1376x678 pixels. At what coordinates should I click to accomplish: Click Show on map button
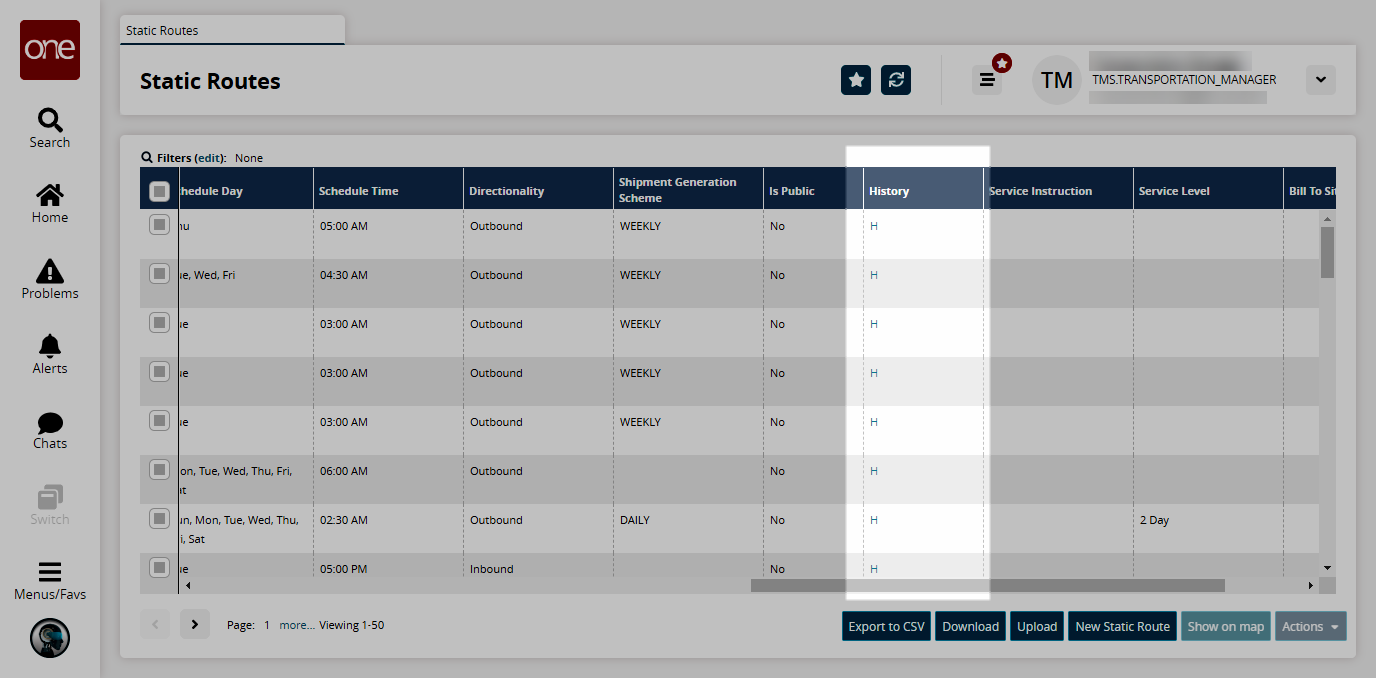(x=1226, y=627)
